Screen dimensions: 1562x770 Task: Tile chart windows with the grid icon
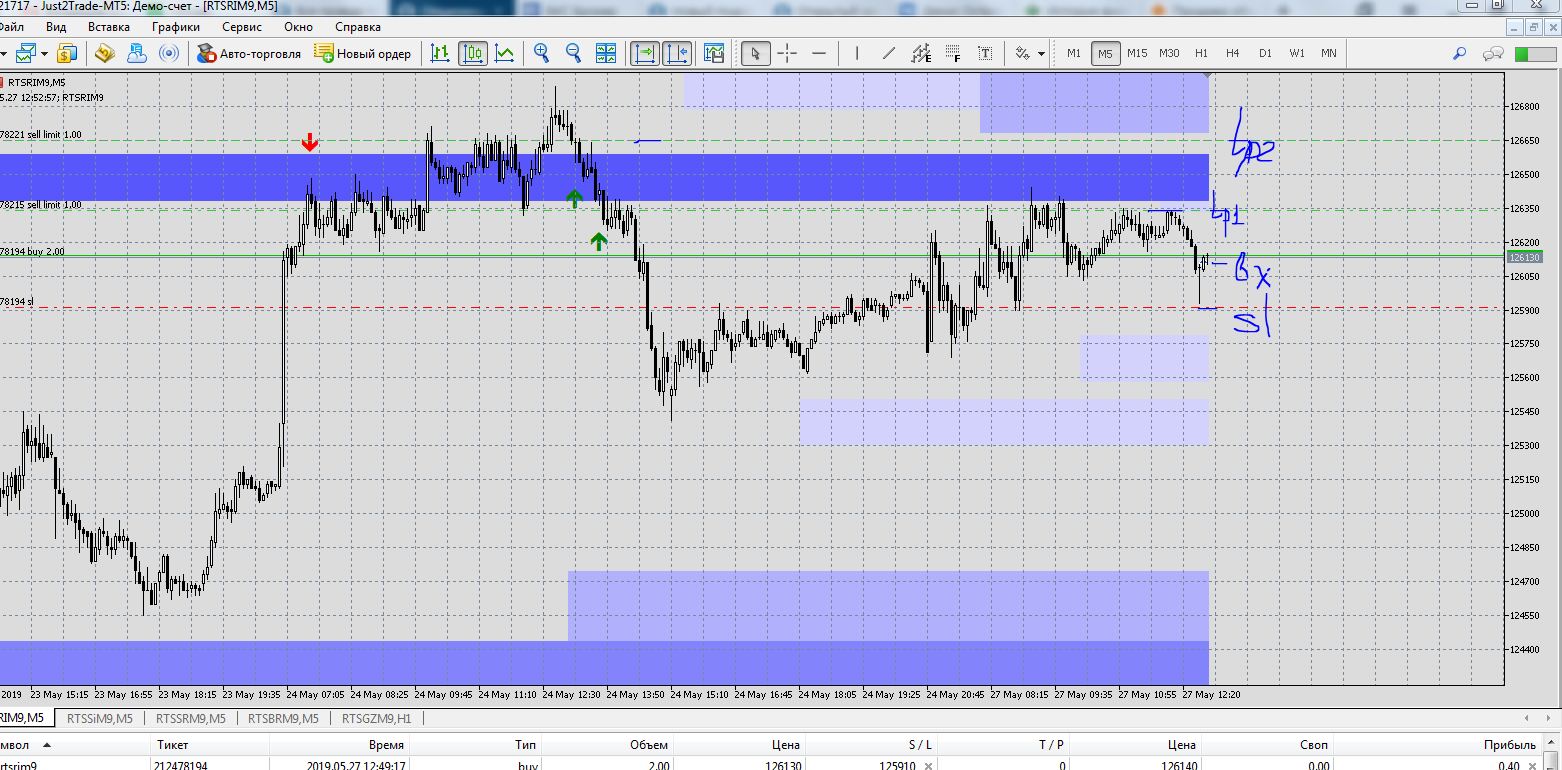tap(606, 53)
